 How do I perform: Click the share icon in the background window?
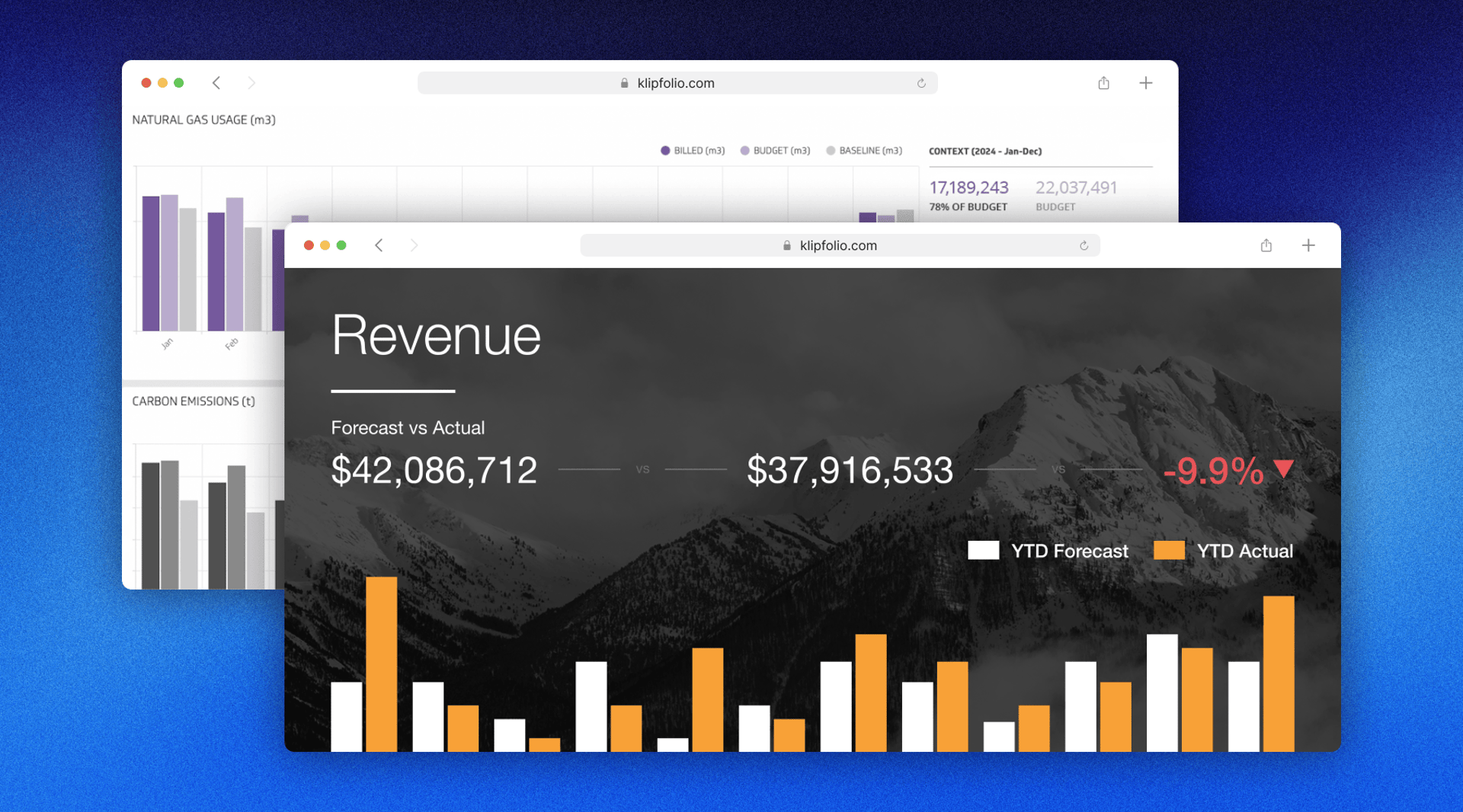coord(1103,83)
